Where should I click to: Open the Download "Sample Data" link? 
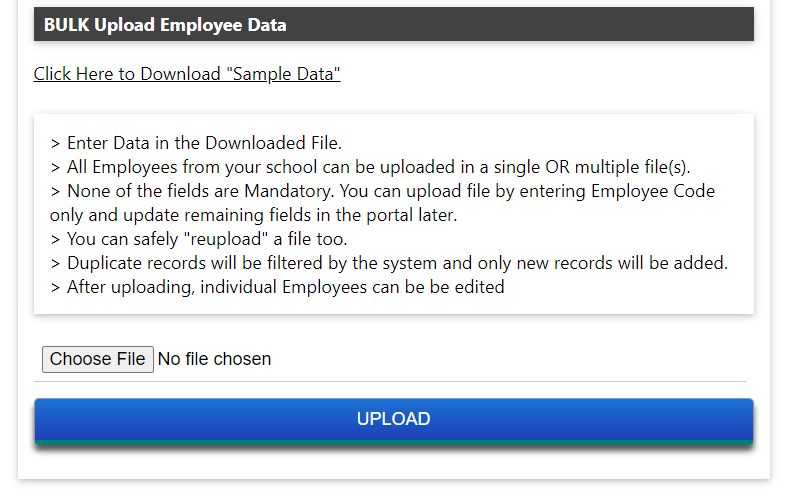click(187, 74)
